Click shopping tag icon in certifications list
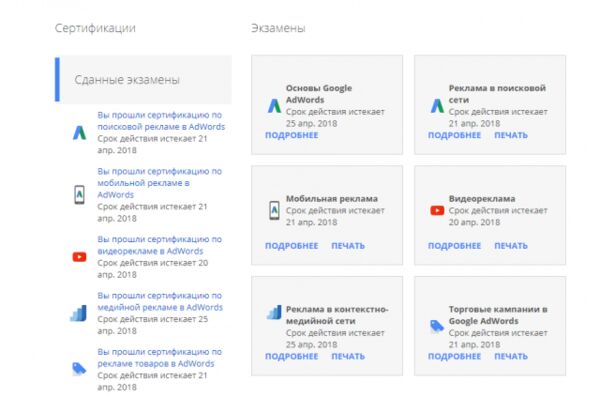The height and width of the screenshot is (400, 600). coord(79,369)
